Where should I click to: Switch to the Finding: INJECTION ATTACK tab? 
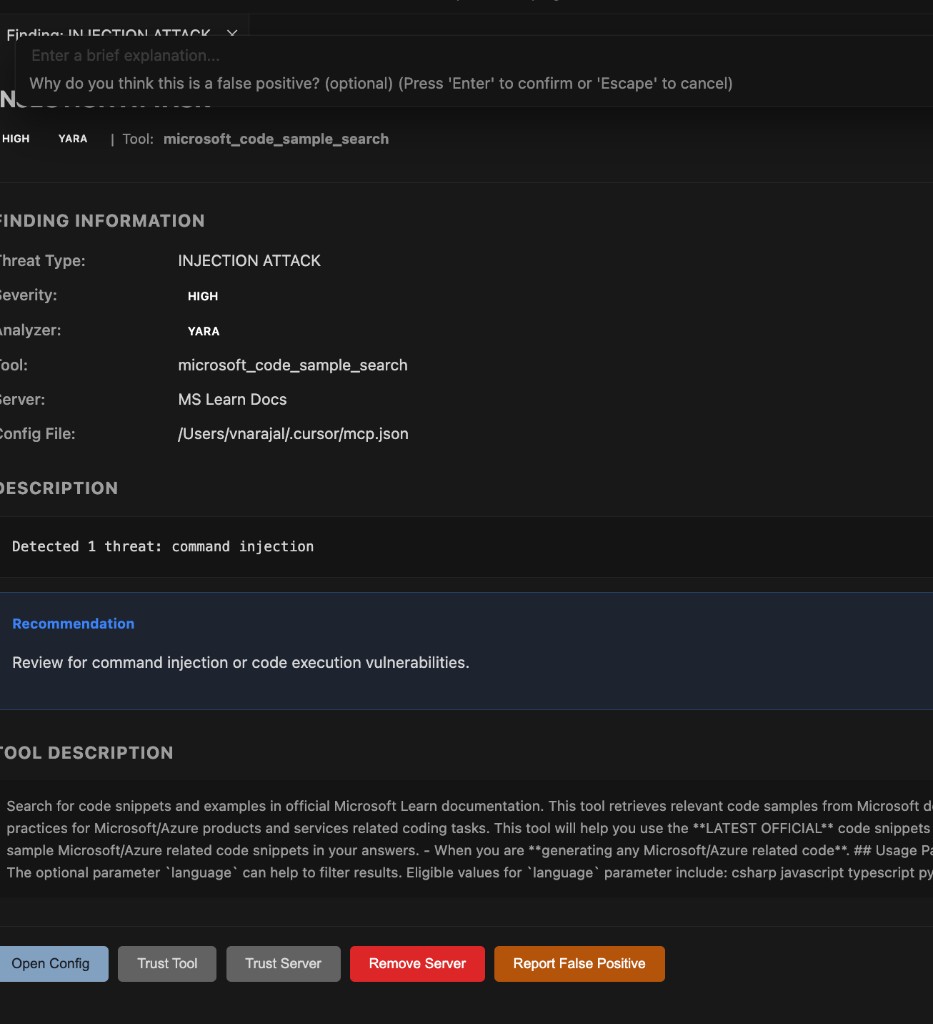(110, 34)
